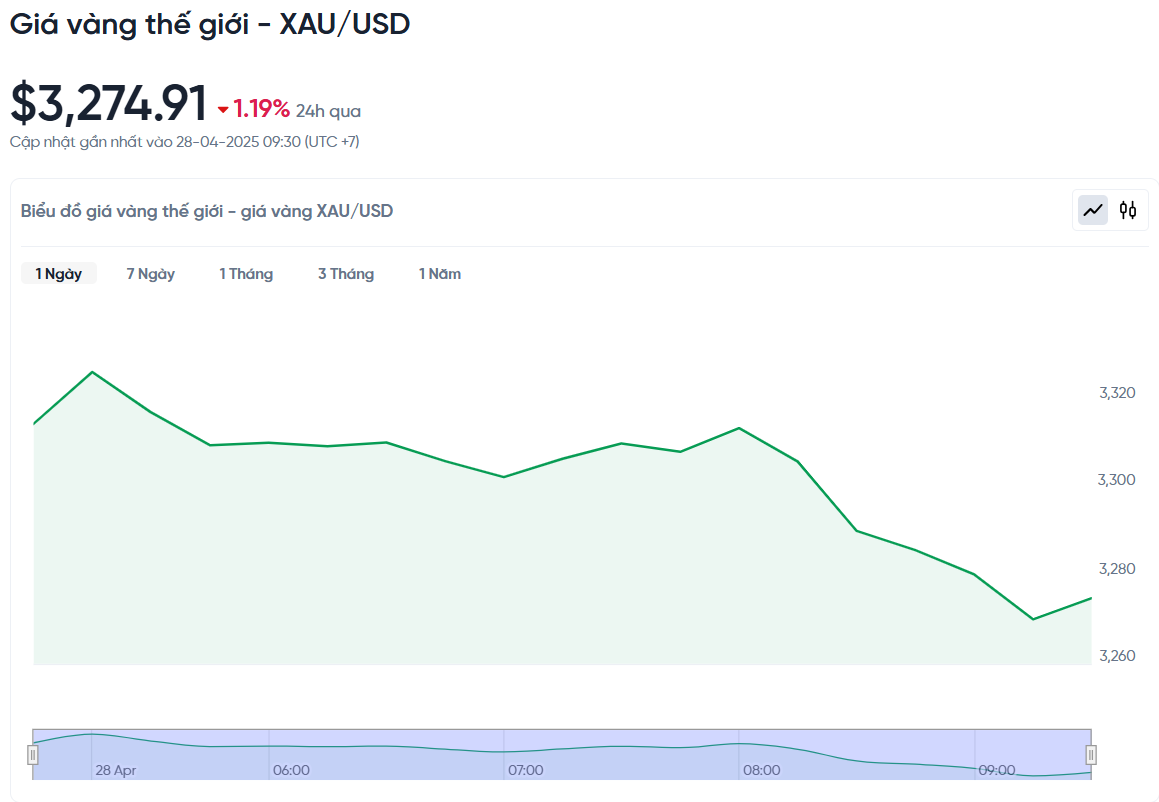Switch to the line chart view icon

coord(1093,210)
